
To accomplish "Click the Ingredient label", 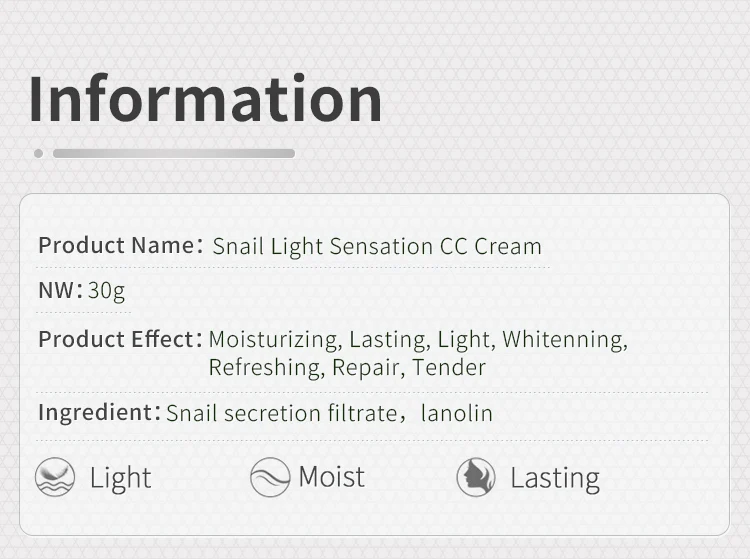I will 99,413.
